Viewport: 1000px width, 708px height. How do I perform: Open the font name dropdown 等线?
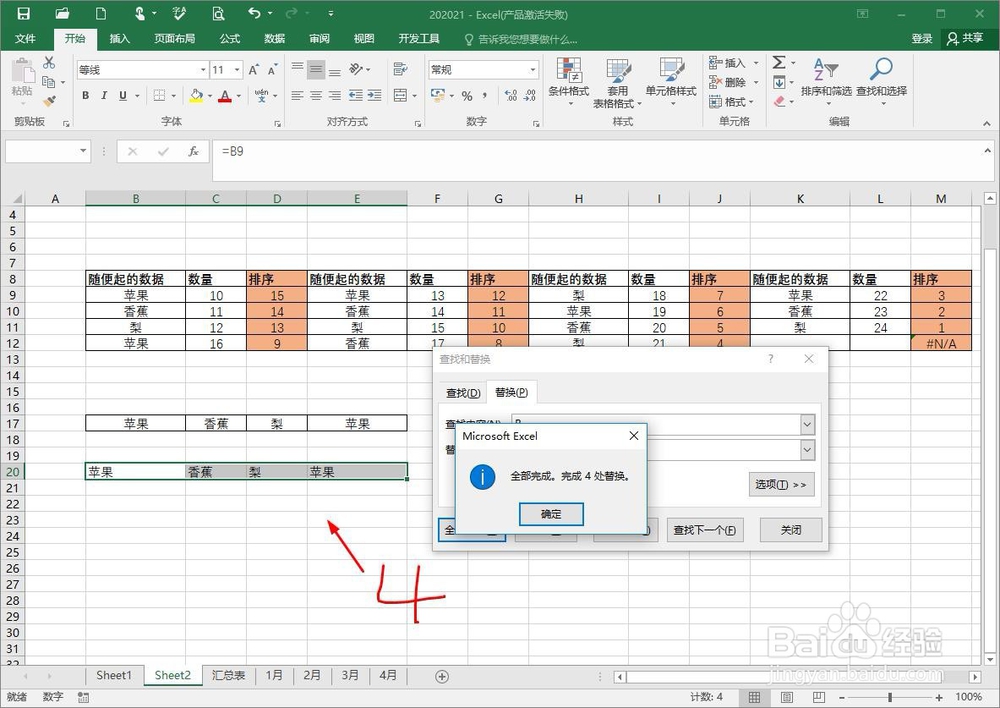pos(203,70)
